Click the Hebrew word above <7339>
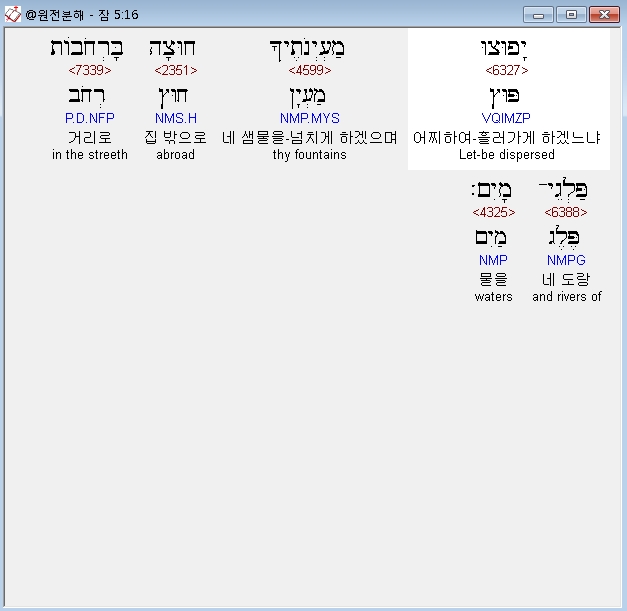 click(x=87, y=49)
